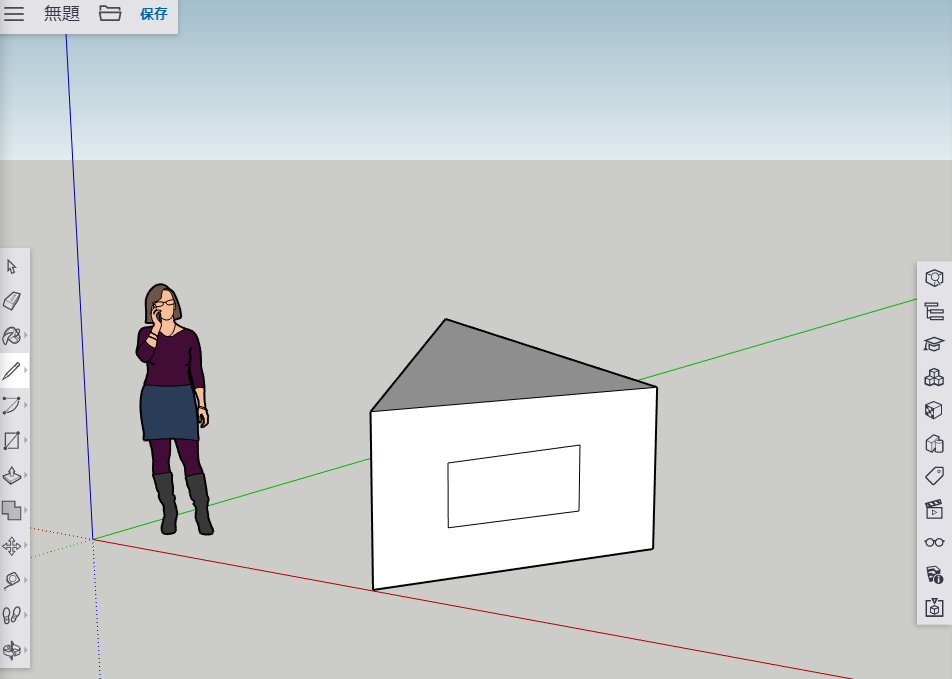Open the Scenes clapperboard panel
The width and height of the screenshot is (952, 679).
pyautogui.click(x=934, y=509)
